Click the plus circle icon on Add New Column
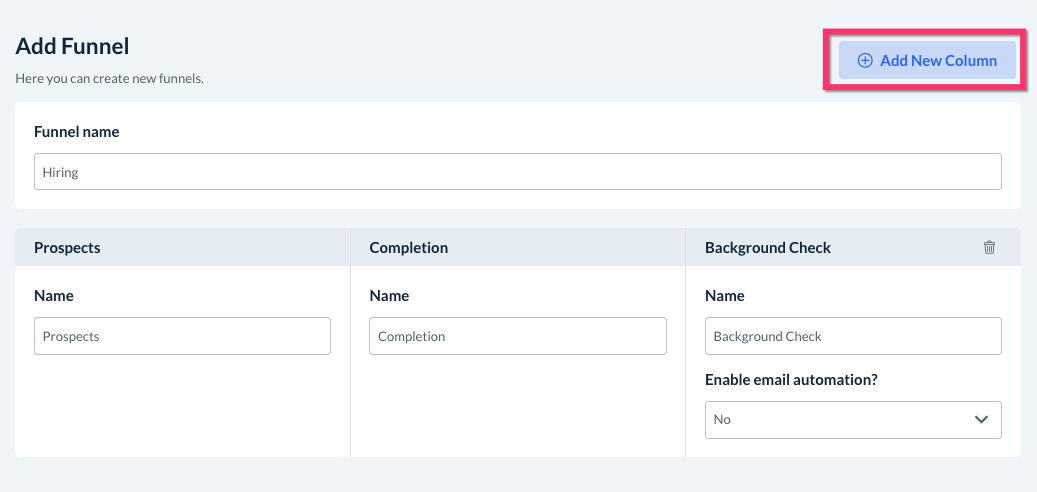 coord(866,61)
